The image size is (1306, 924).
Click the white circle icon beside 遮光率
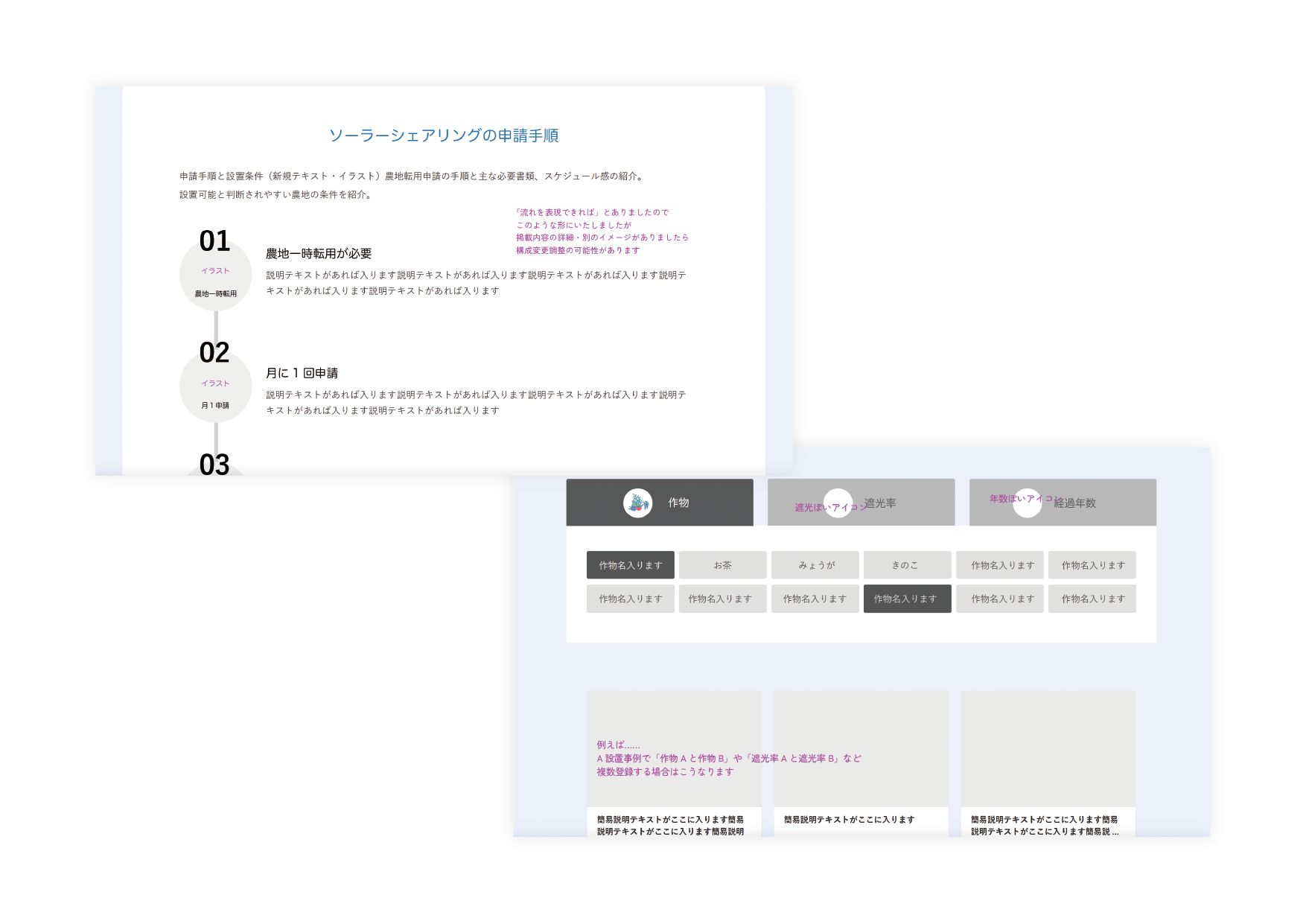(838, 503)
